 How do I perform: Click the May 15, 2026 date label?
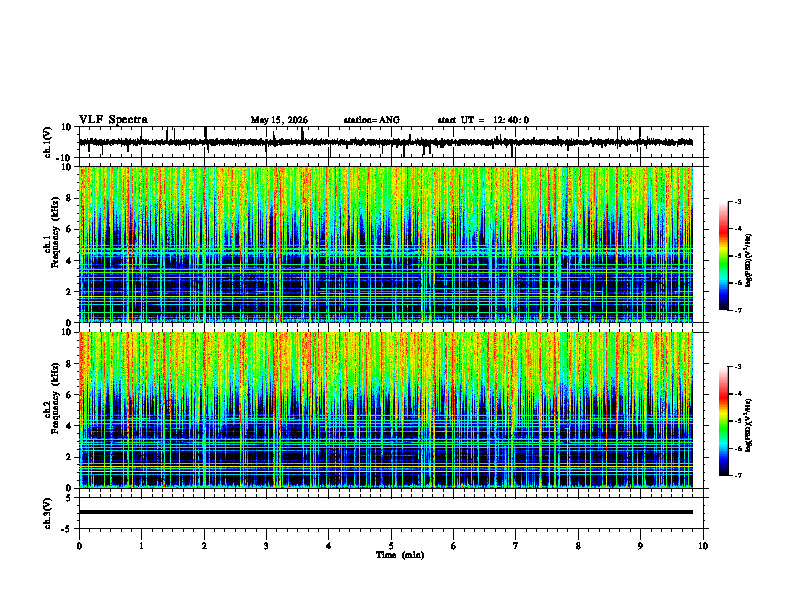point(279,120)
